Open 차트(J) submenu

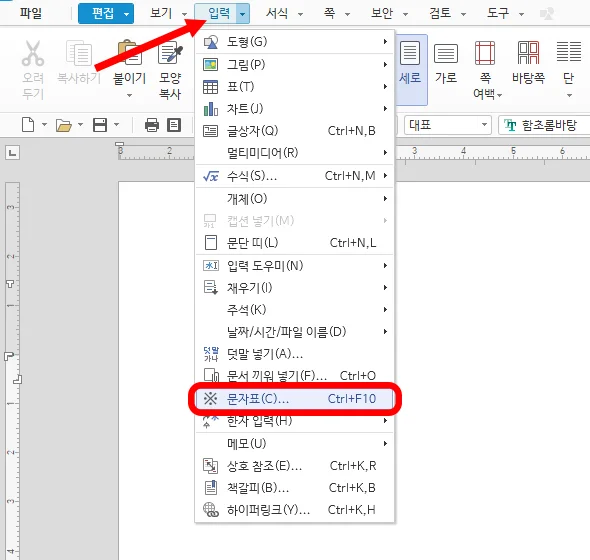[295, 109]
